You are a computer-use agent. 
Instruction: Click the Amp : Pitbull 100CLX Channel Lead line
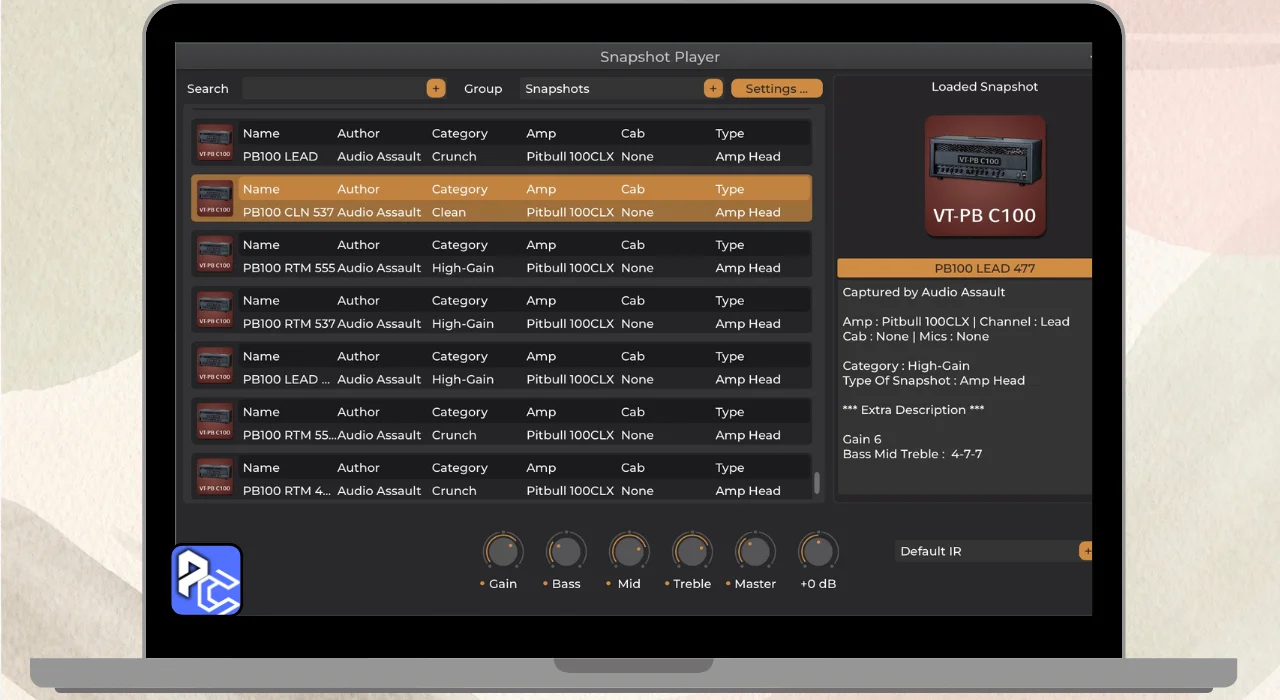956,322
